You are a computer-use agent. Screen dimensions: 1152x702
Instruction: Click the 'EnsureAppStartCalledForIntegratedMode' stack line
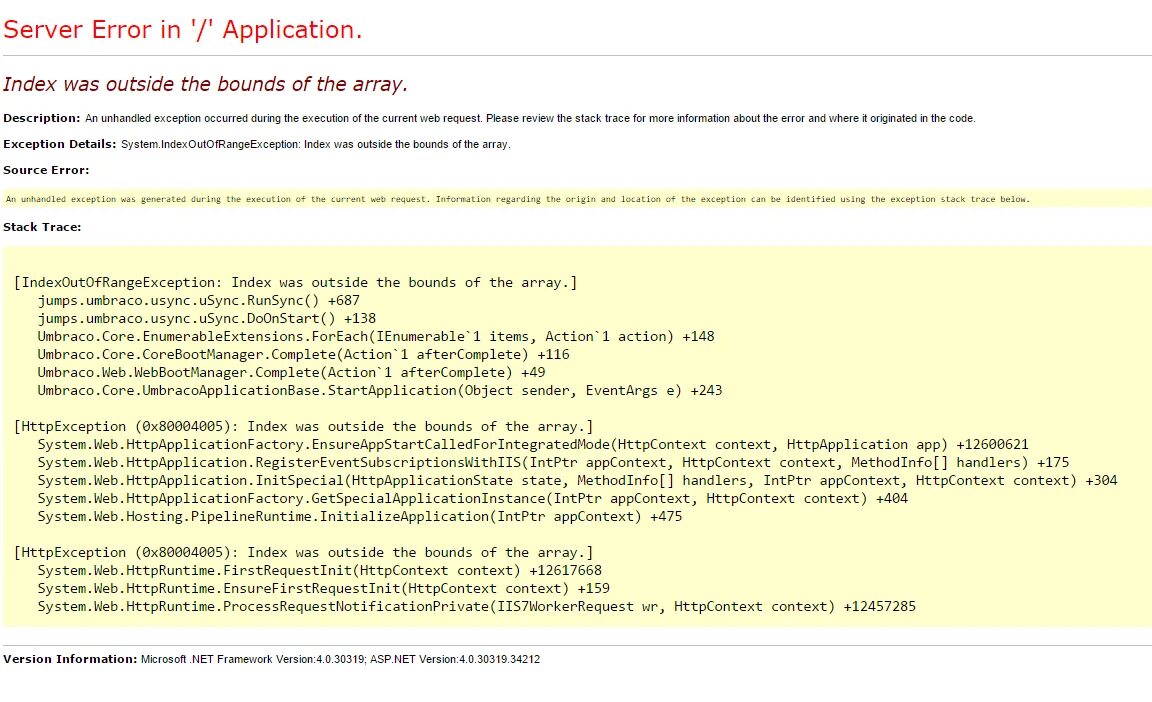coord(533,445)
